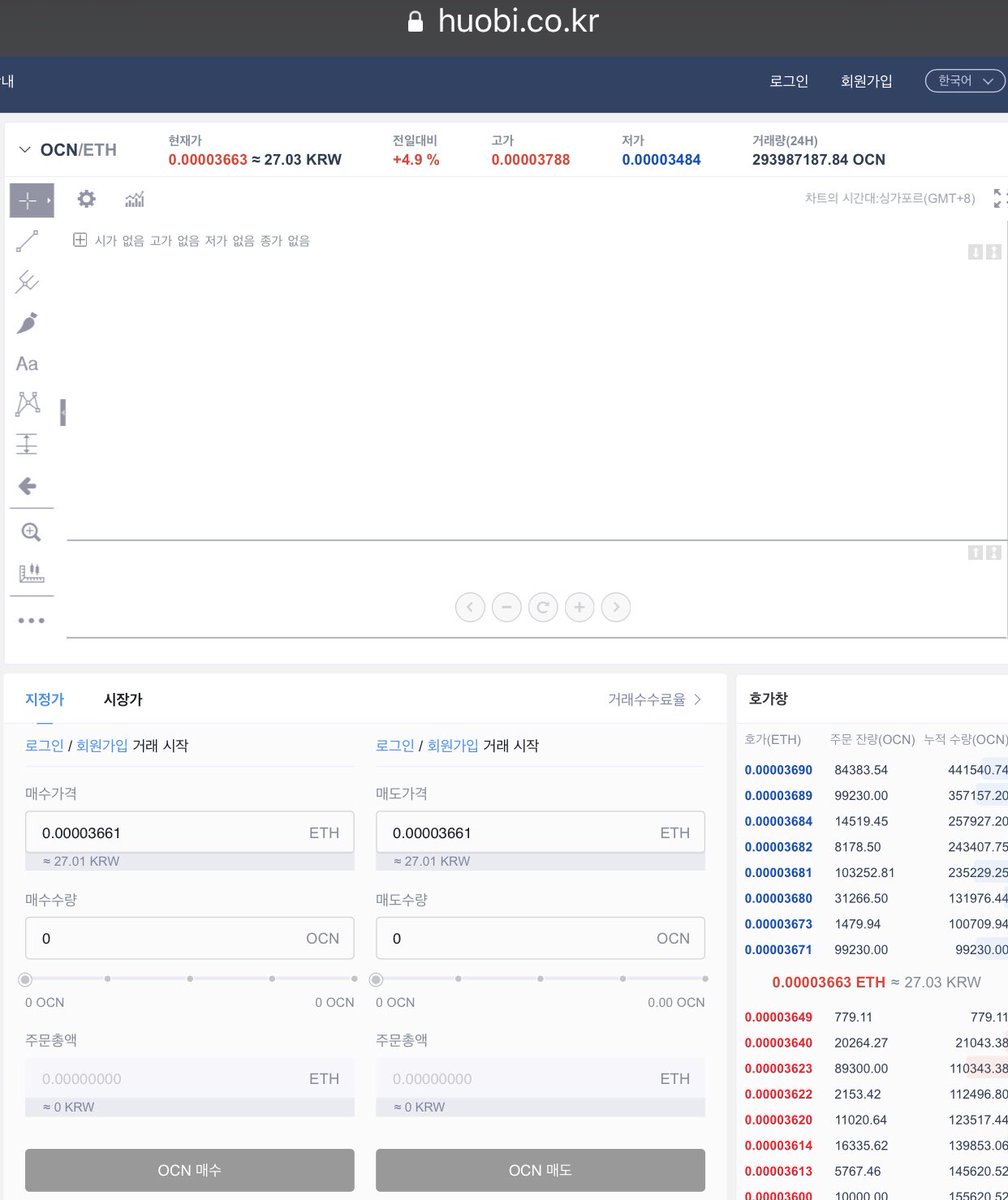Click the lock icon beside huobi.co.kr
Viewport: 1008px width, 1200px height.
pyautogui.click(x=416, y=21)
